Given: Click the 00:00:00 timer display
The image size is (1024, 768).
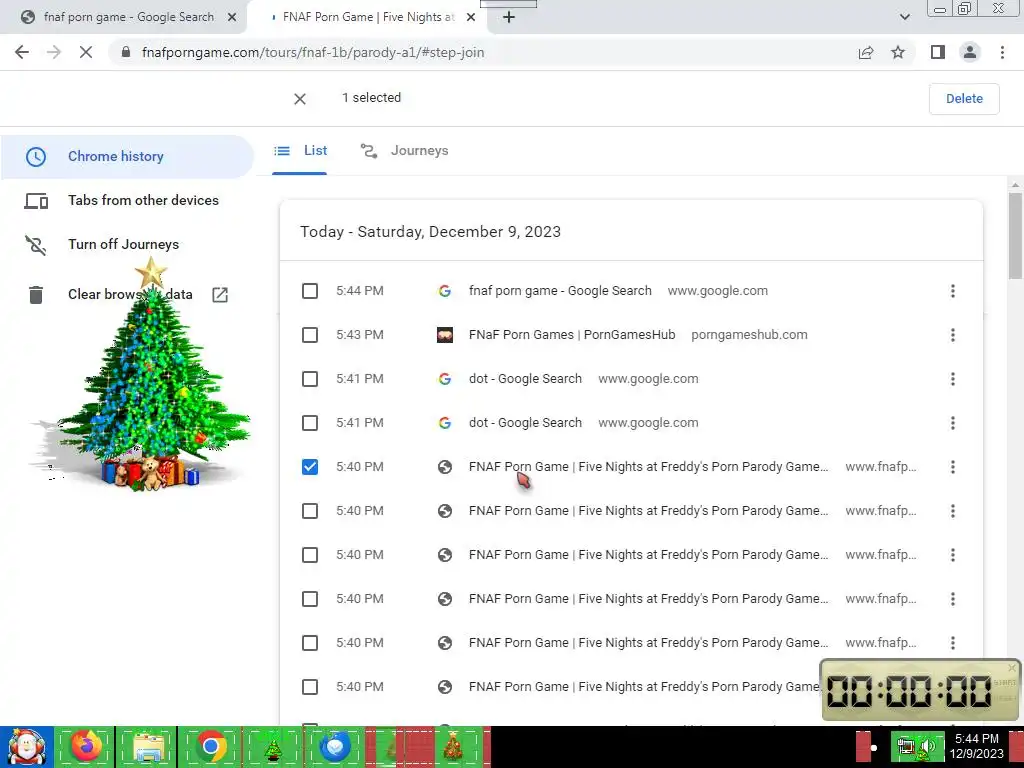Looking at the screenshot, I should tap(909, 691).
